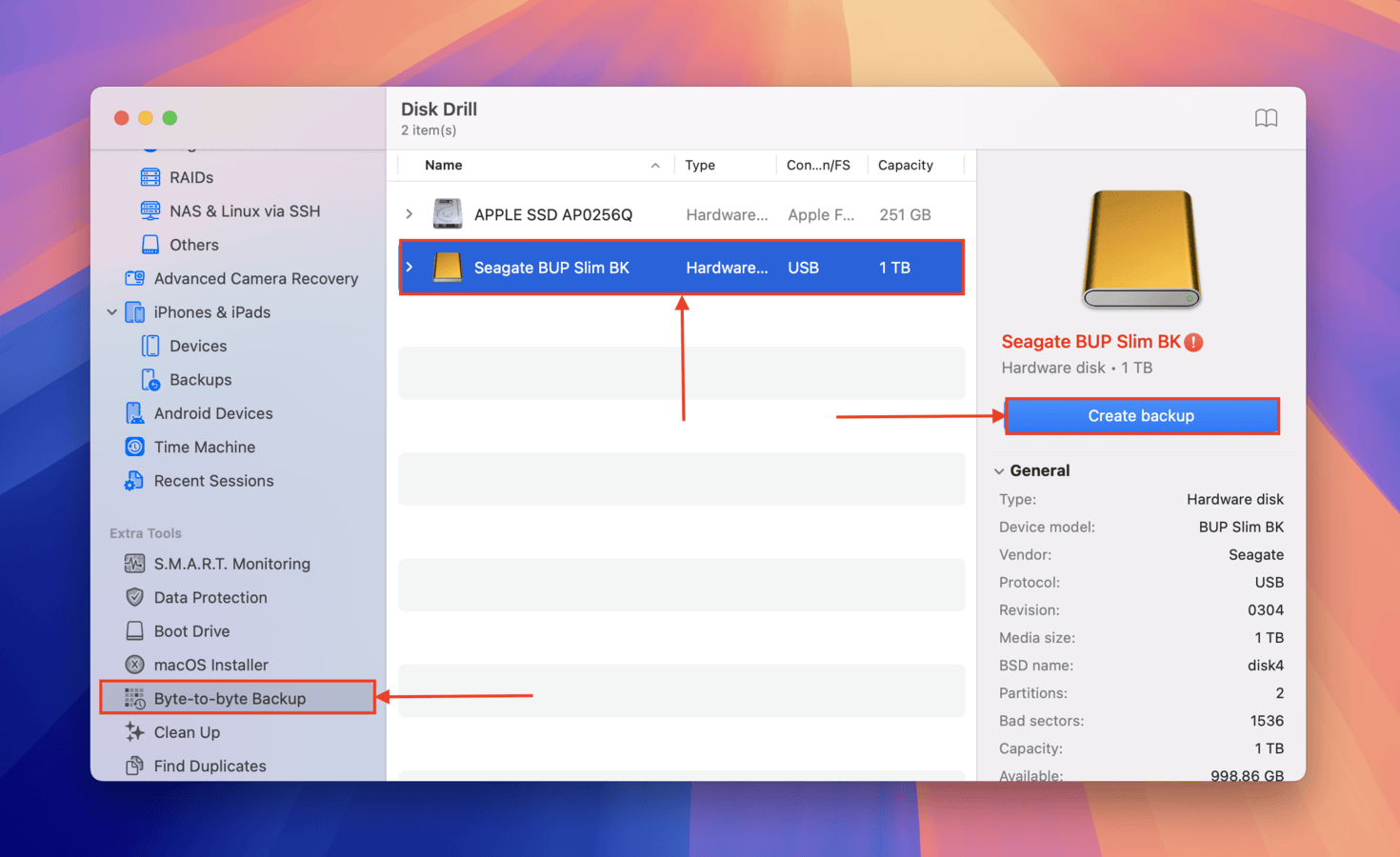Sort by the Con...n/FS column header
The image size is (1400, 857).
coord(818,166)
